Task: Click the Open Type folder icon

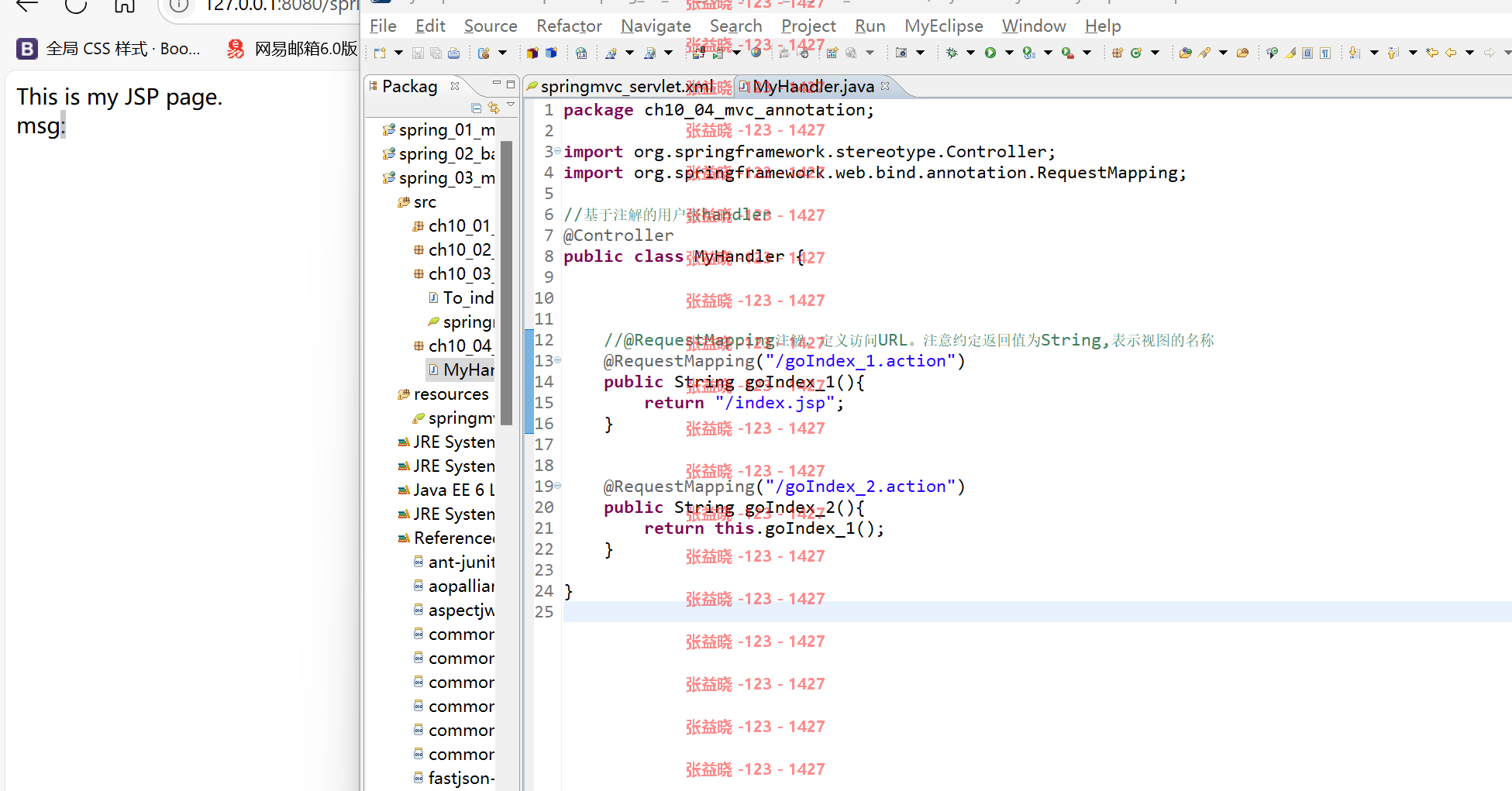Action: click(1185, 53)
